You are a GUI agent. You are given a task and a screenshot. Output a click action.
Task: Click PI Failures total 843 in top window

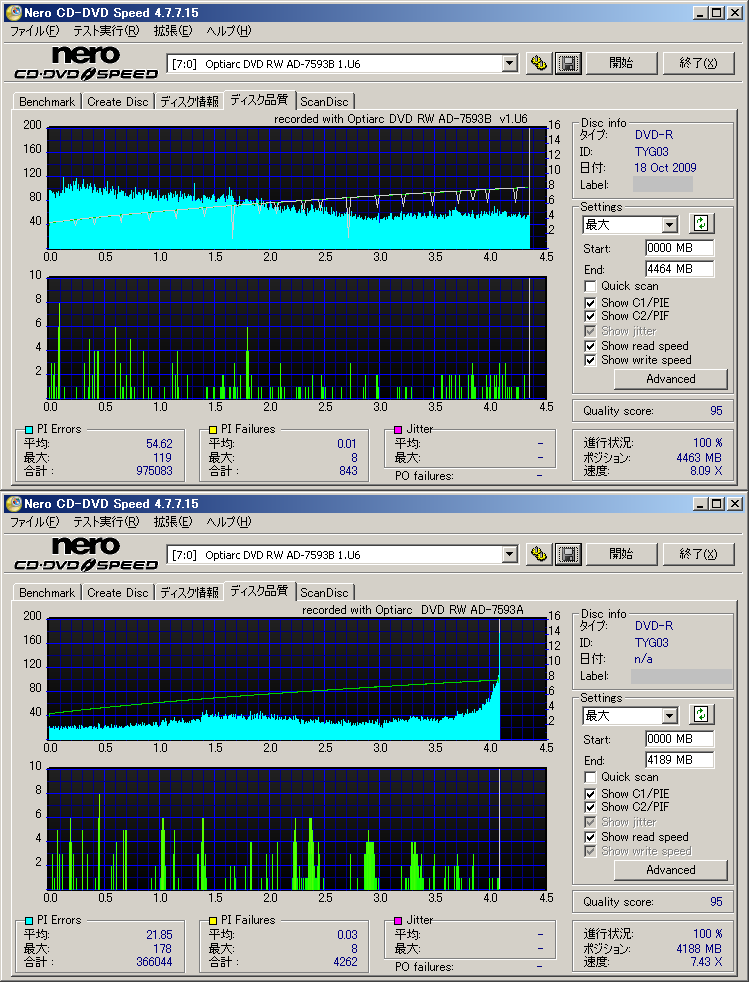click(348, 471)
